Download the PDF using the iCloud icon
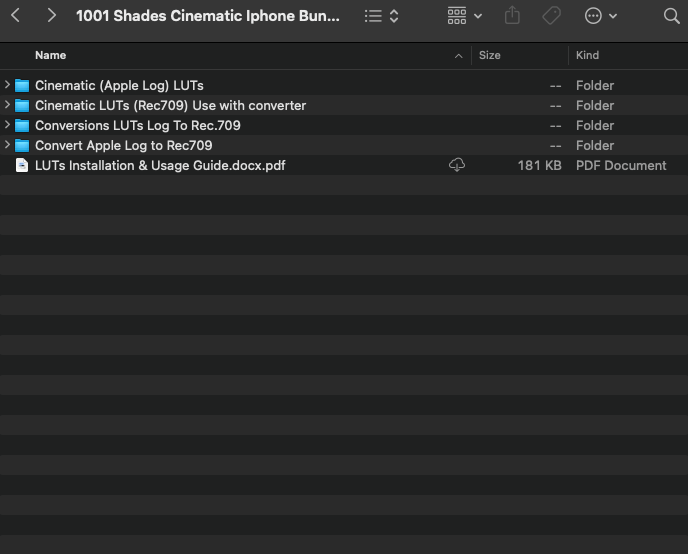Image resolution: width=688 pixels, height=554 pixels. pos(457,165)
